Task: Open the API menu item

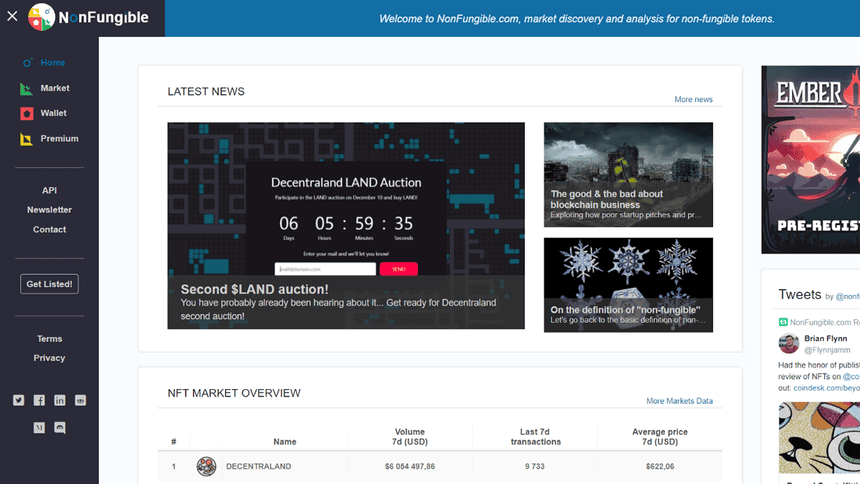Action: click(x=49, y=190)
